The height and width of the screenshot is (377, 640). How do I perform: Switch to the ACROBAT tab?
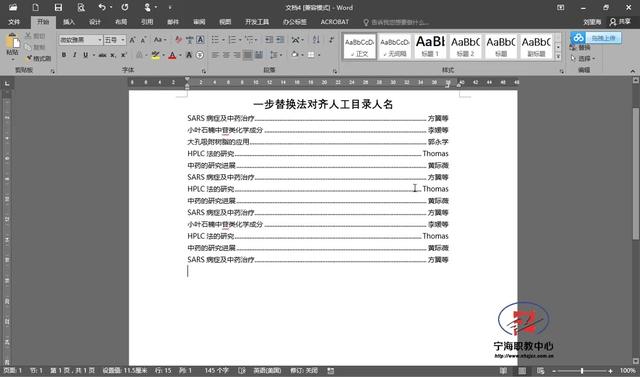click(335, 22)
